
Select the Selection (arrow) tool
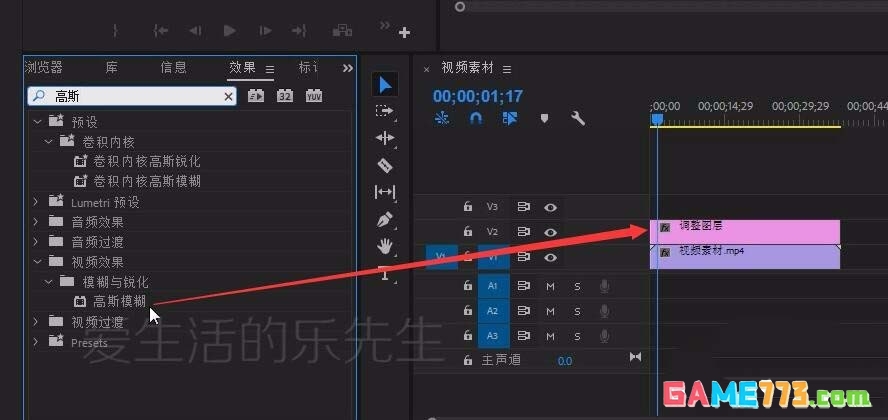[385, 84]
